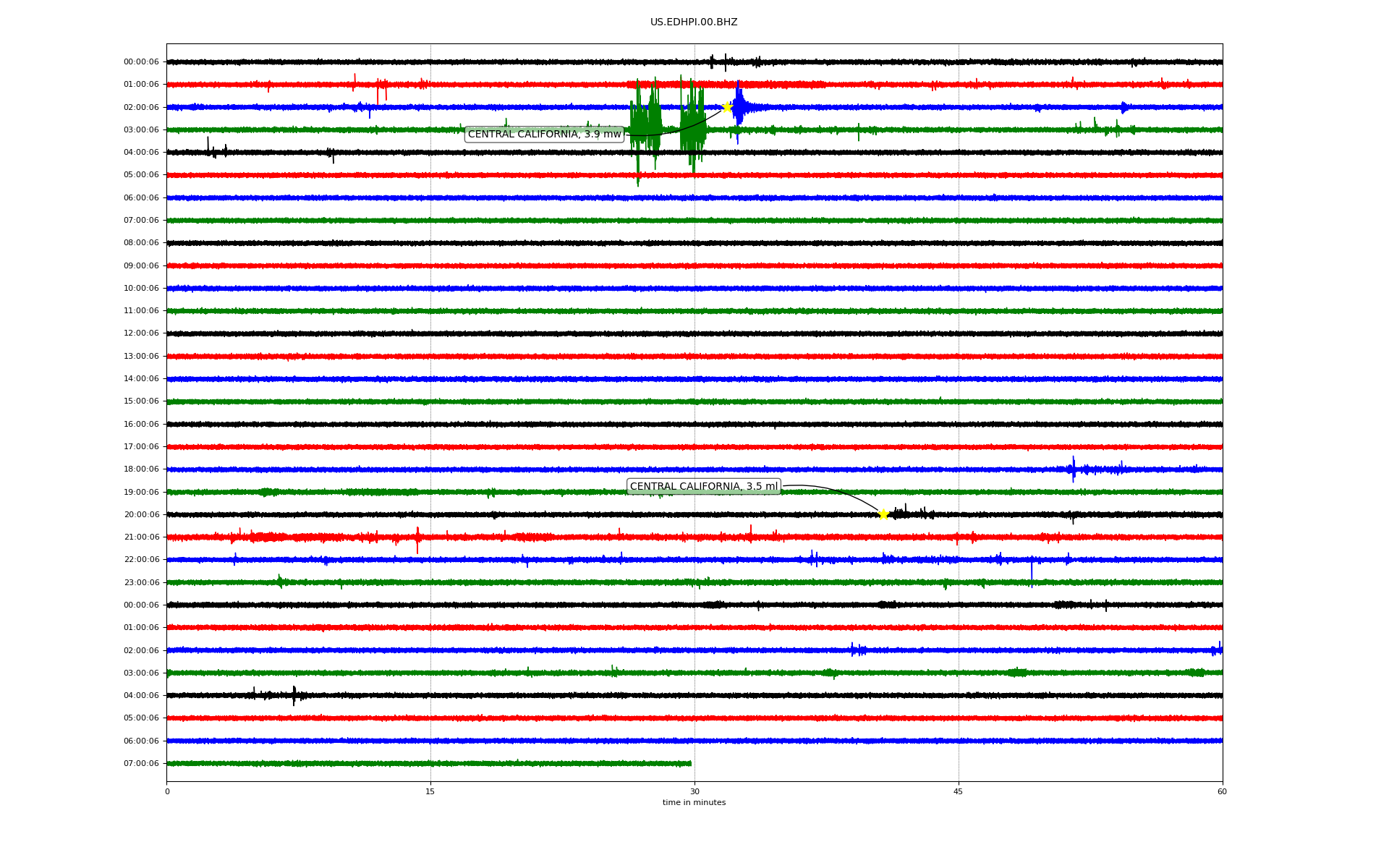Image resolution: width=1389 pixels, height=868 pixels.
Task: Click the 60 tick label on x-axis
Action: coord(1222,791)
